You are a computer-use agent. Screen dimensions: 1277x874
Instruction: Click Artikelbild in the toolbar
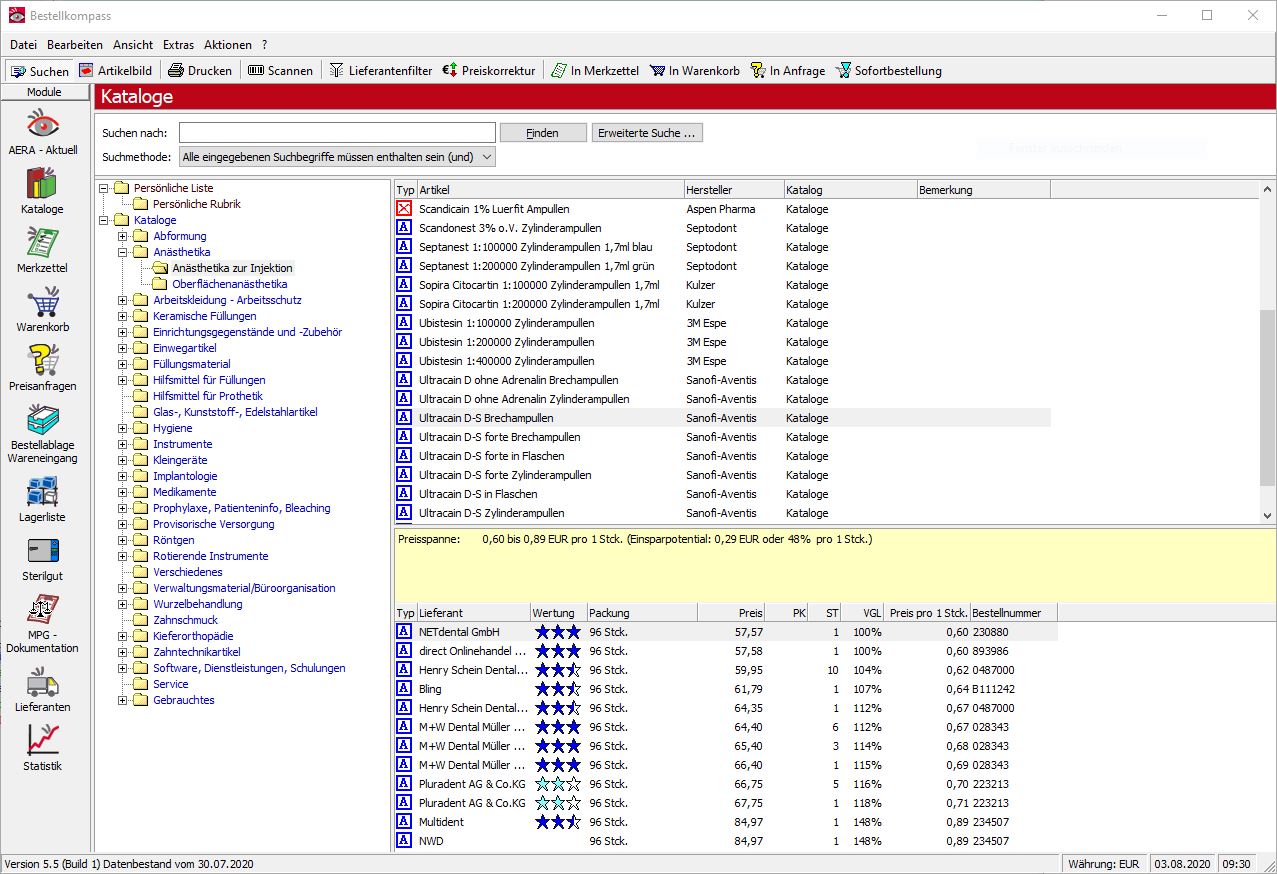click(116, 71)
